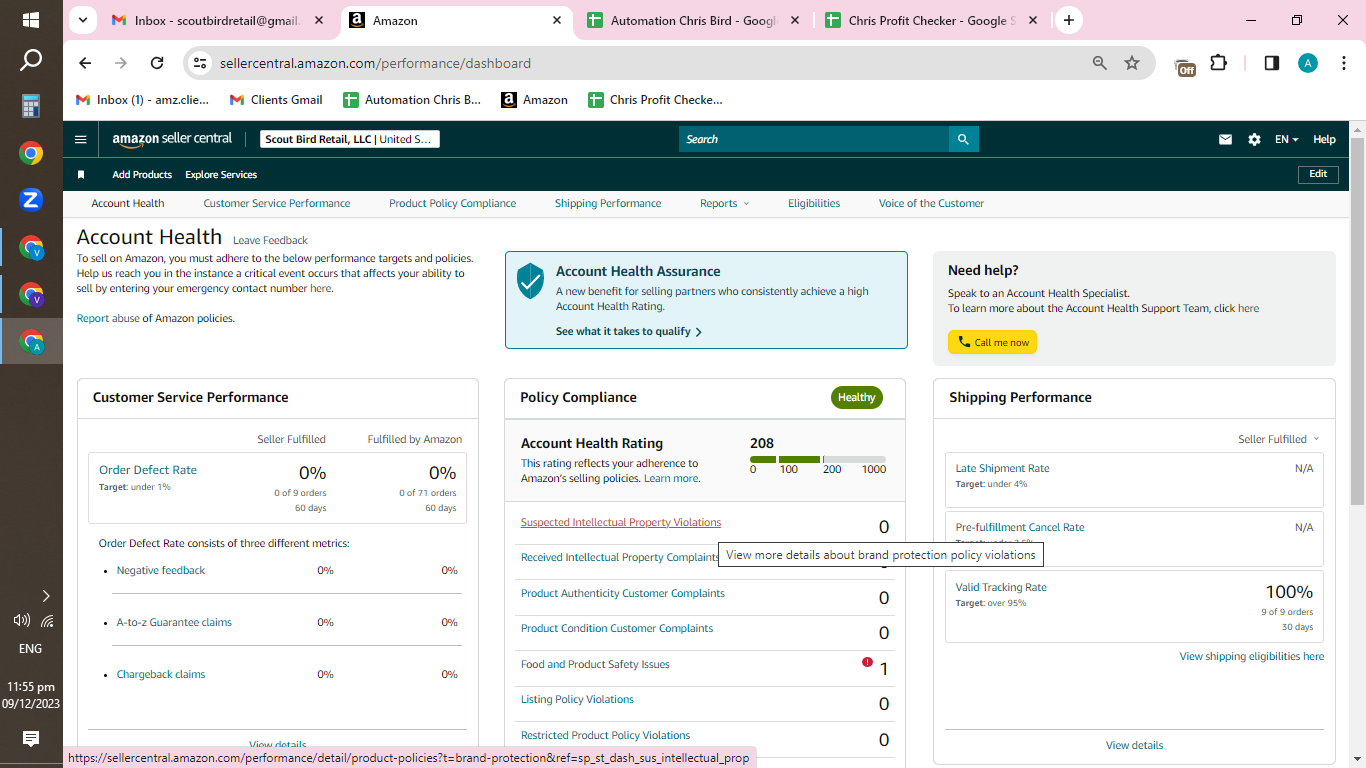Open the Customer Service Performance tab
This screenshot has height=768, width=1366.
[277, 203]
